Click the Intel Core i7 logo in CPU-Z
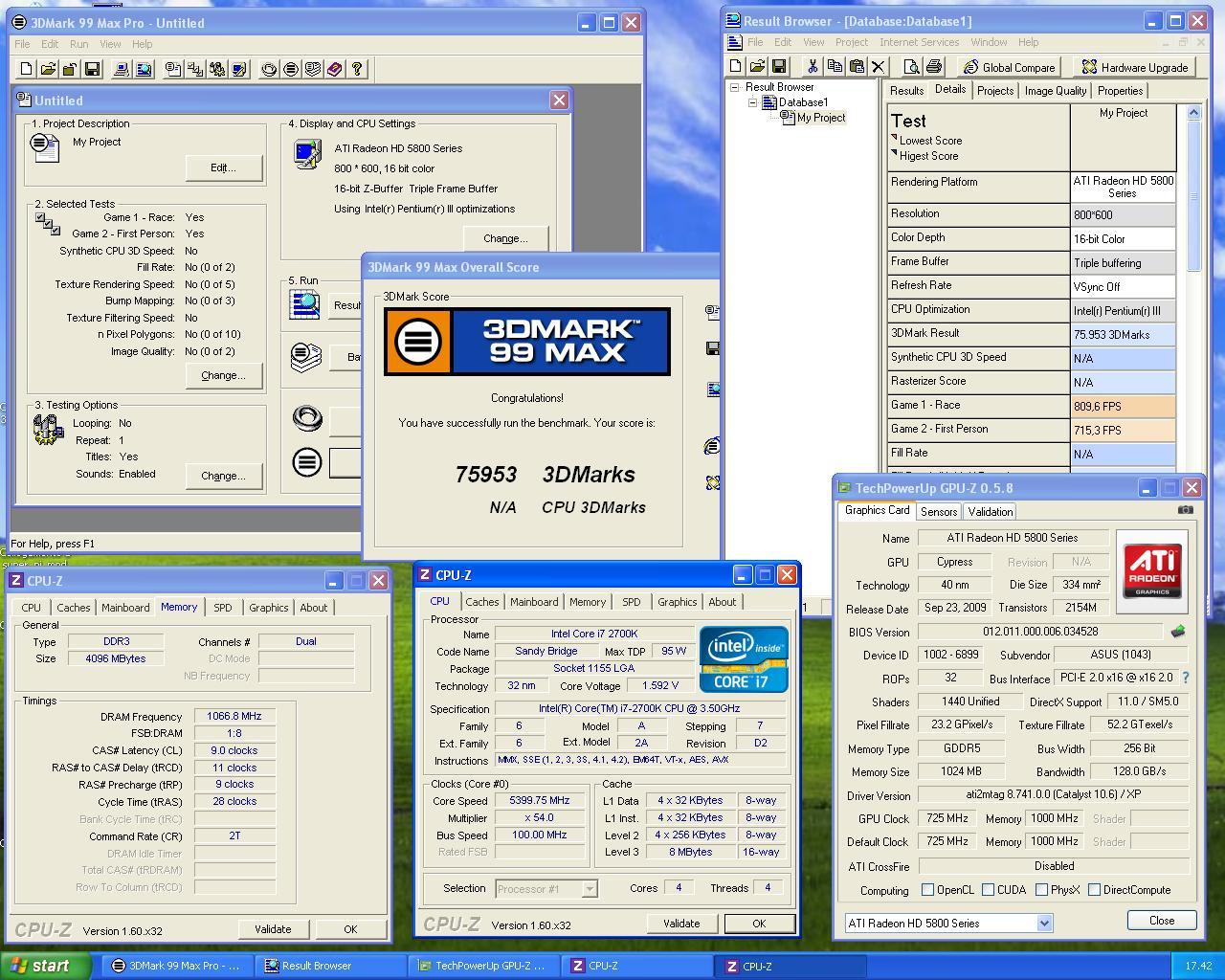This screenshot has height=980, width=1225. [744, 658]
